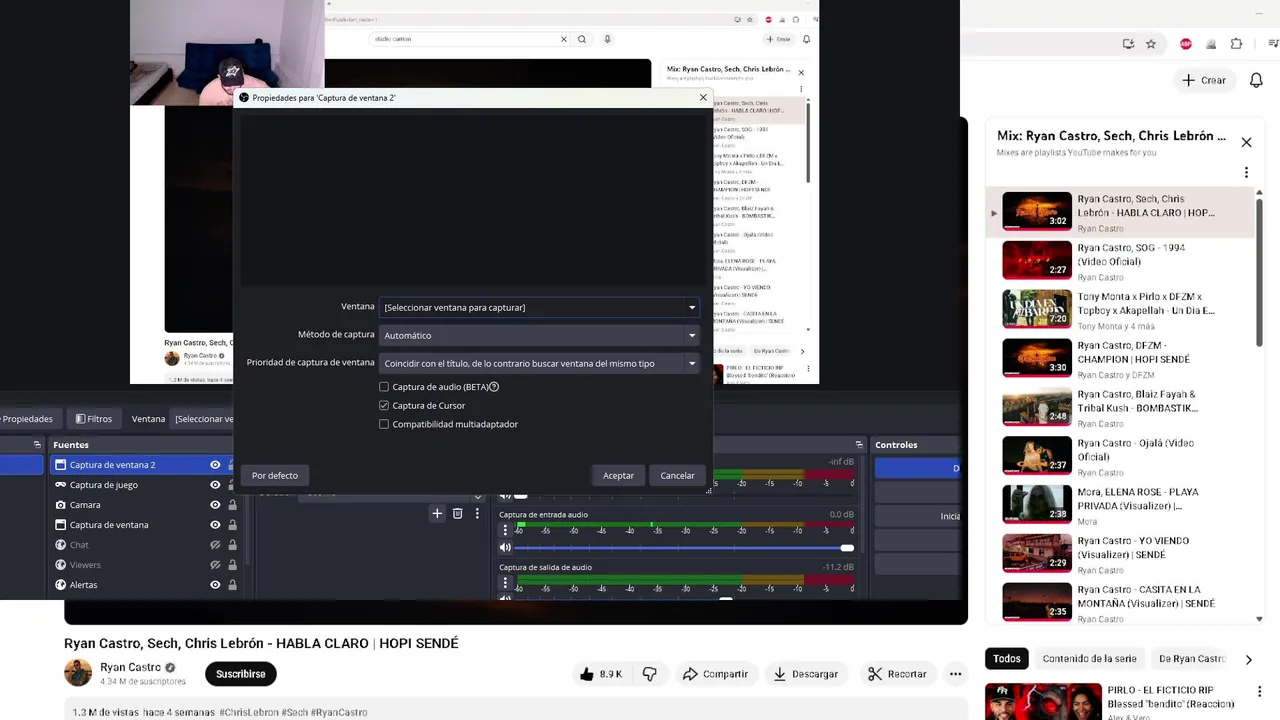1280x720 pixels.
Task: Toggle lock on Camara source
Action: coord(232,505)
